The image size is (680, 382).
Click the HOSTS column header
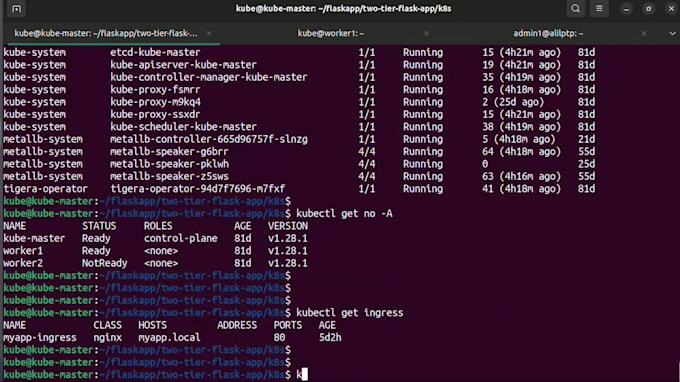[152, 325]
